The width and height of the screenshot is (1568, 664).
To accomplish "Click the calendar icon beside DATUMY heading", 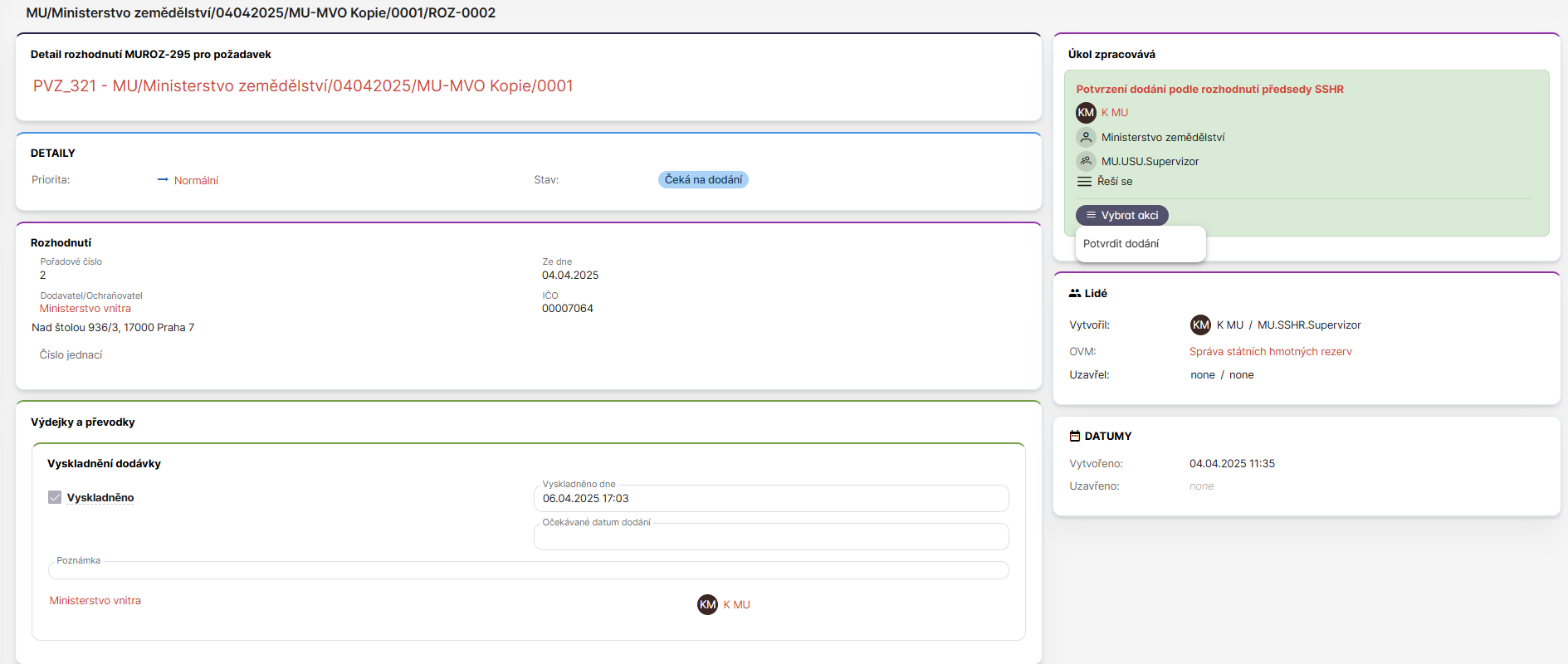I will point(1075,437).
